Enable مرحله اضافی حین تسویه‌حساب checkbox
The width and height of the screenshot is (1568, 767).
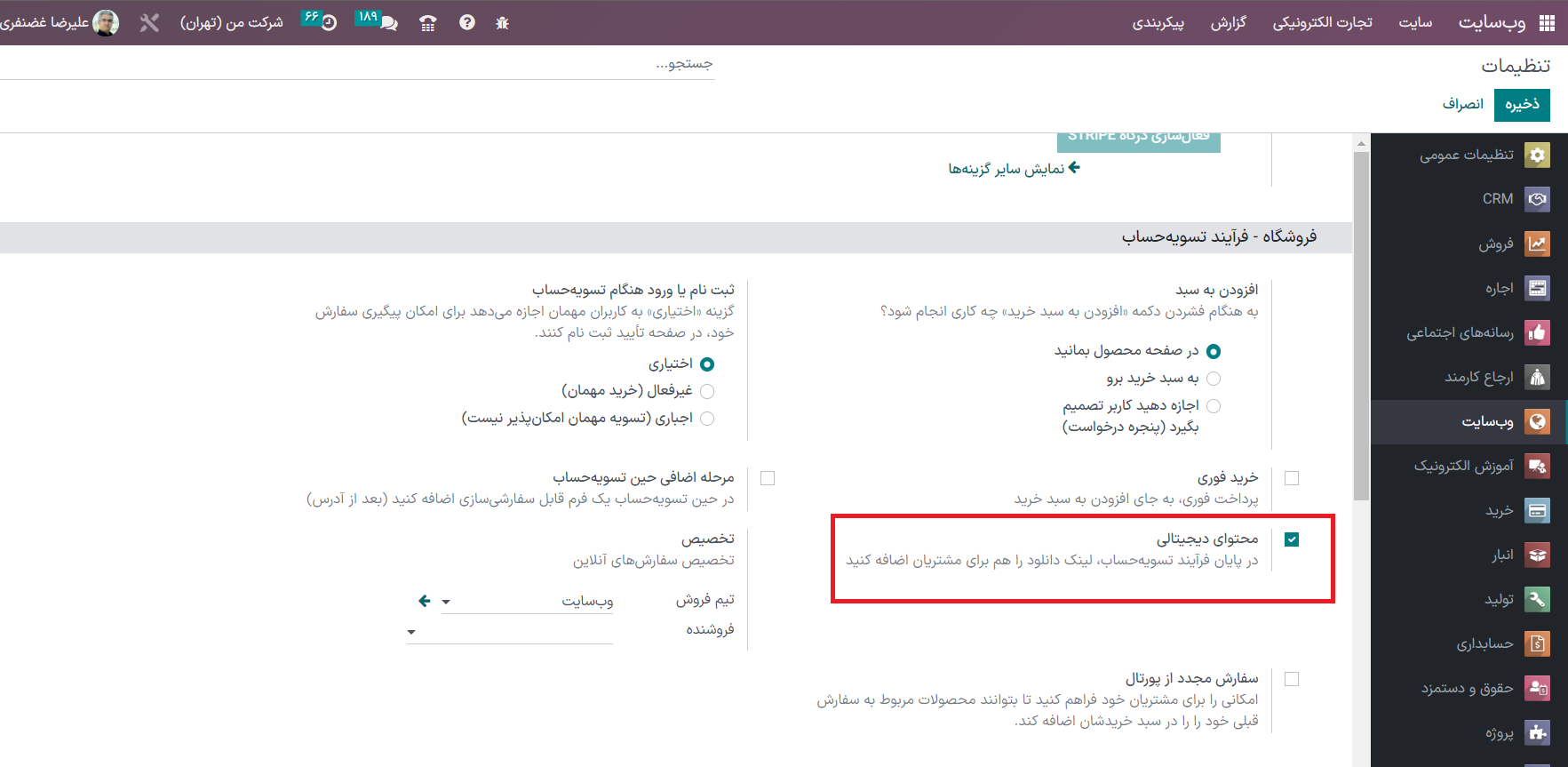pyautogui.click(x=768, y=478)
